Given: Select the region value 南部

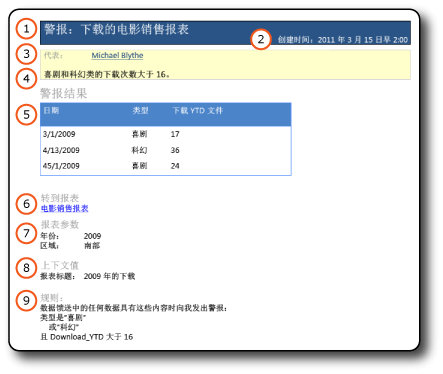Looking at the screenshot, I should point(92,246).
